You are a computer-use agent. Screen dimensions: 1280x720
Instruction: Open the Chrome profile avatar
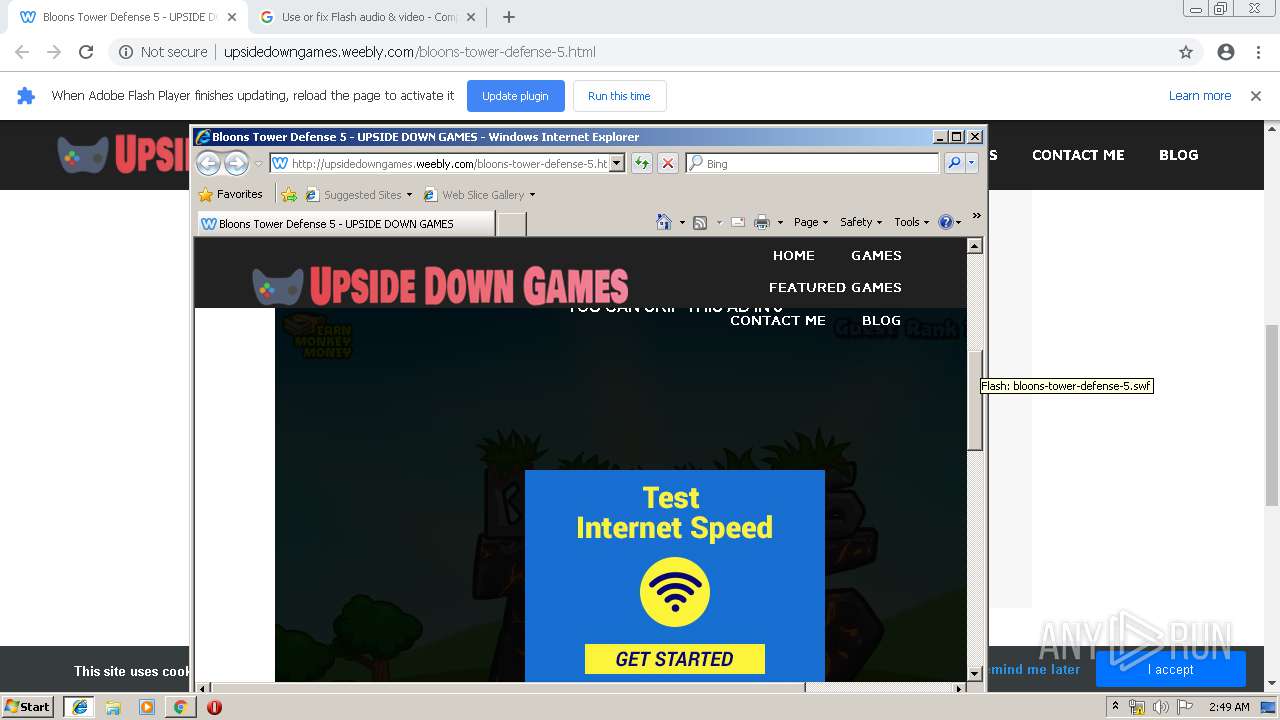click(x=1226, y=52)
